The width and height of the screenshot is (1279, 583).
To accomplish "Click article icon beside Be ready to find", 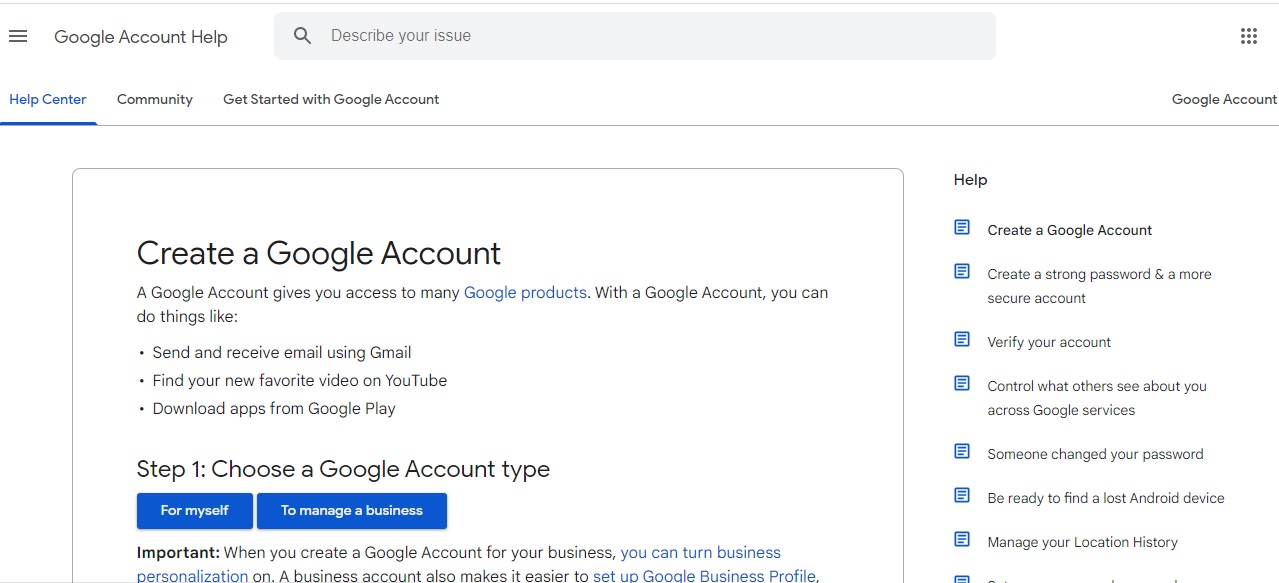I will tap(962, 496).
